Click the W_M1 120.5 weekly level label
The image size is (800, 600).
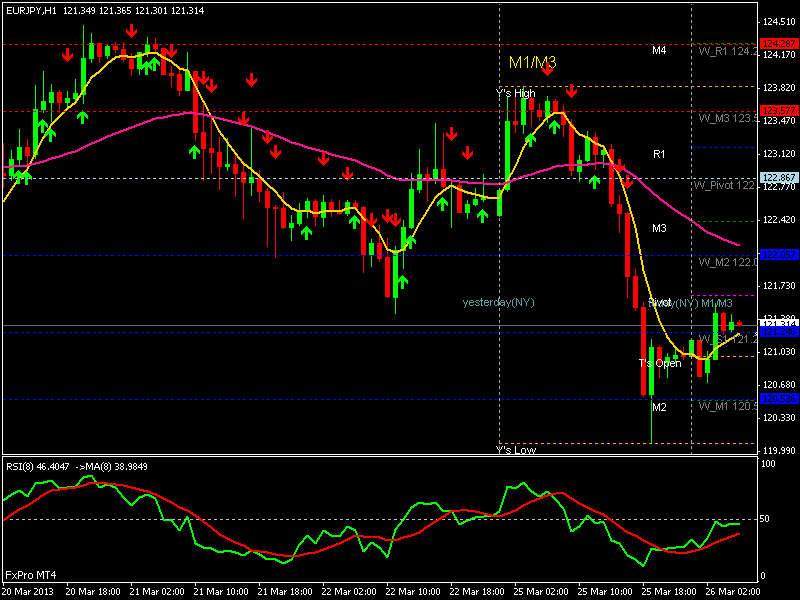(x=728, y=406)
